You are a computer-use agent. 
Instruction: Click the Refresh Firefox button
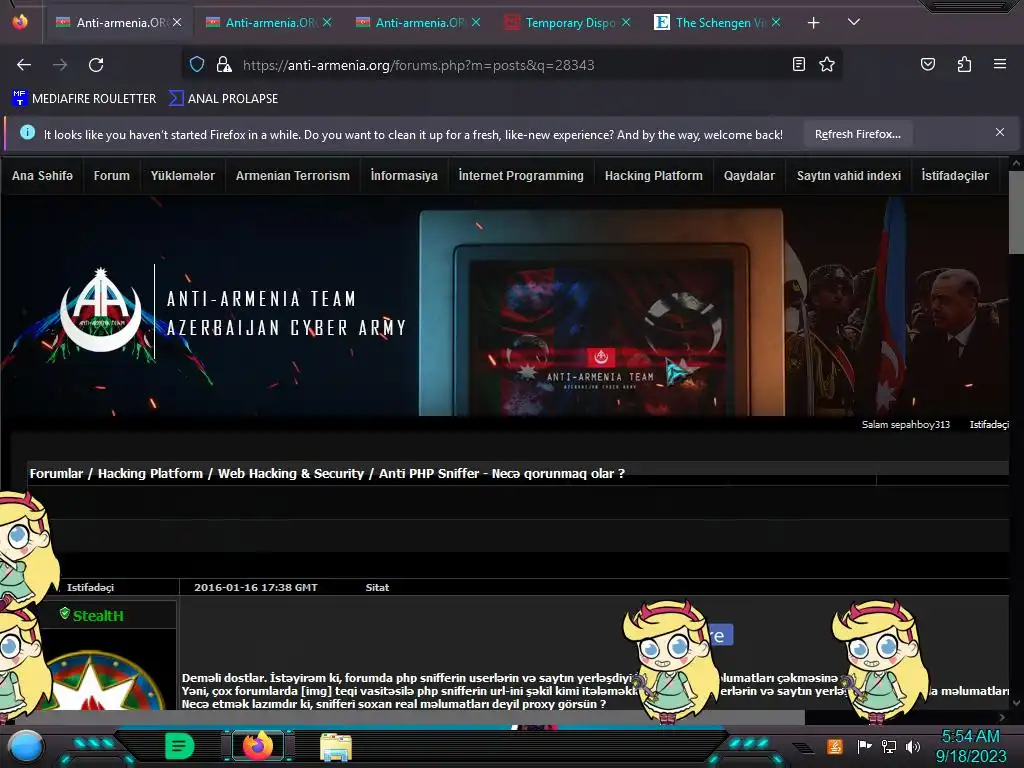click(x=857, y=134)
